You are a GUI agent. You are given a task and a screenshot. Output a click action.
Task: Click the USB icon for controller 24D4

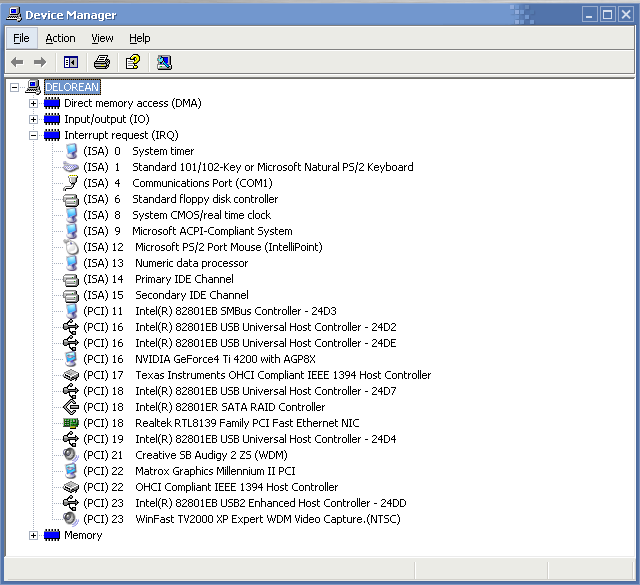coord(71,439)
